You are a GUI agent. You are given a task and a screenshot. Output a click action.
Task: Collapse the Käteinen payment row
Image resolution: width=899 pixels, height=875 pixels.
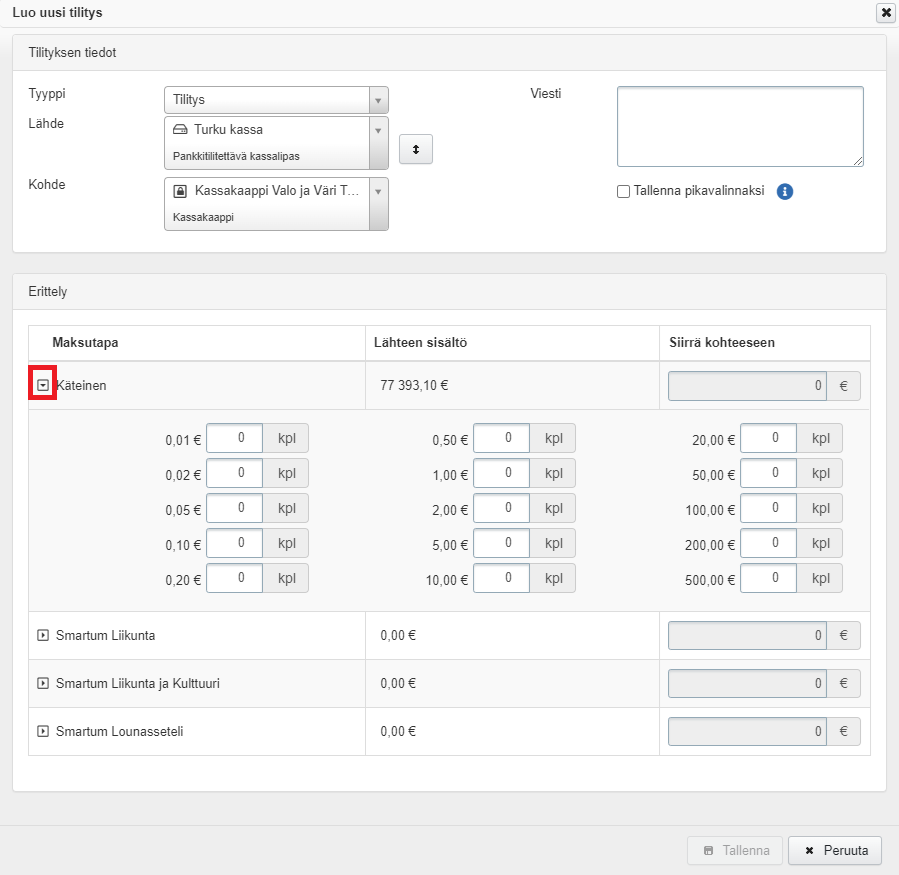(x=43, y=385)
